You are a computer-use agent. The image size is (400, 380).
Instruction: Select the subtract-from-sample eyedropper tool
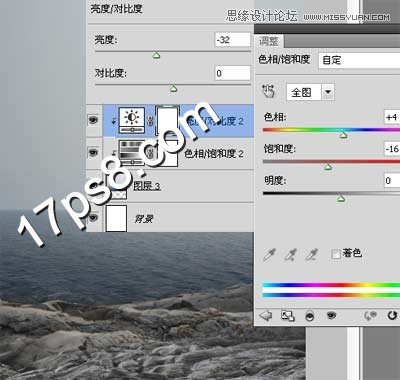pyautogui.click(x=312, y=255)
